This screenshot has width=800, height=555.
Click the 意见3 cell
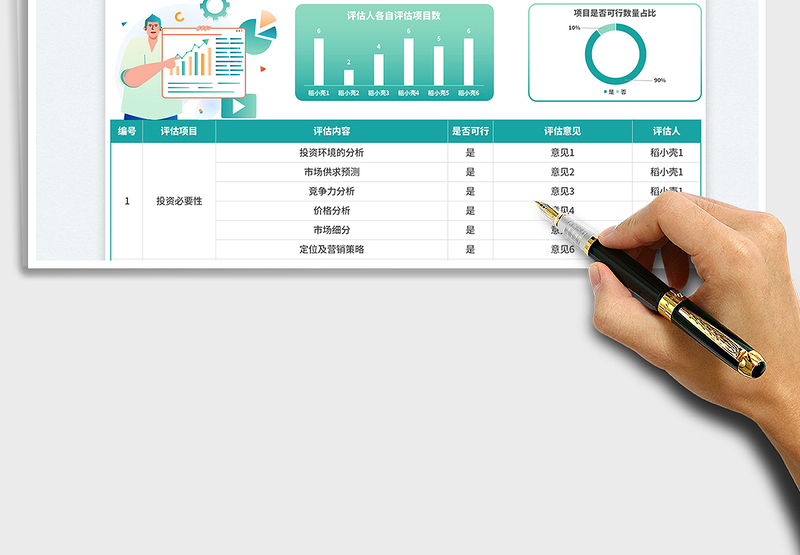[x=562, y=191]
